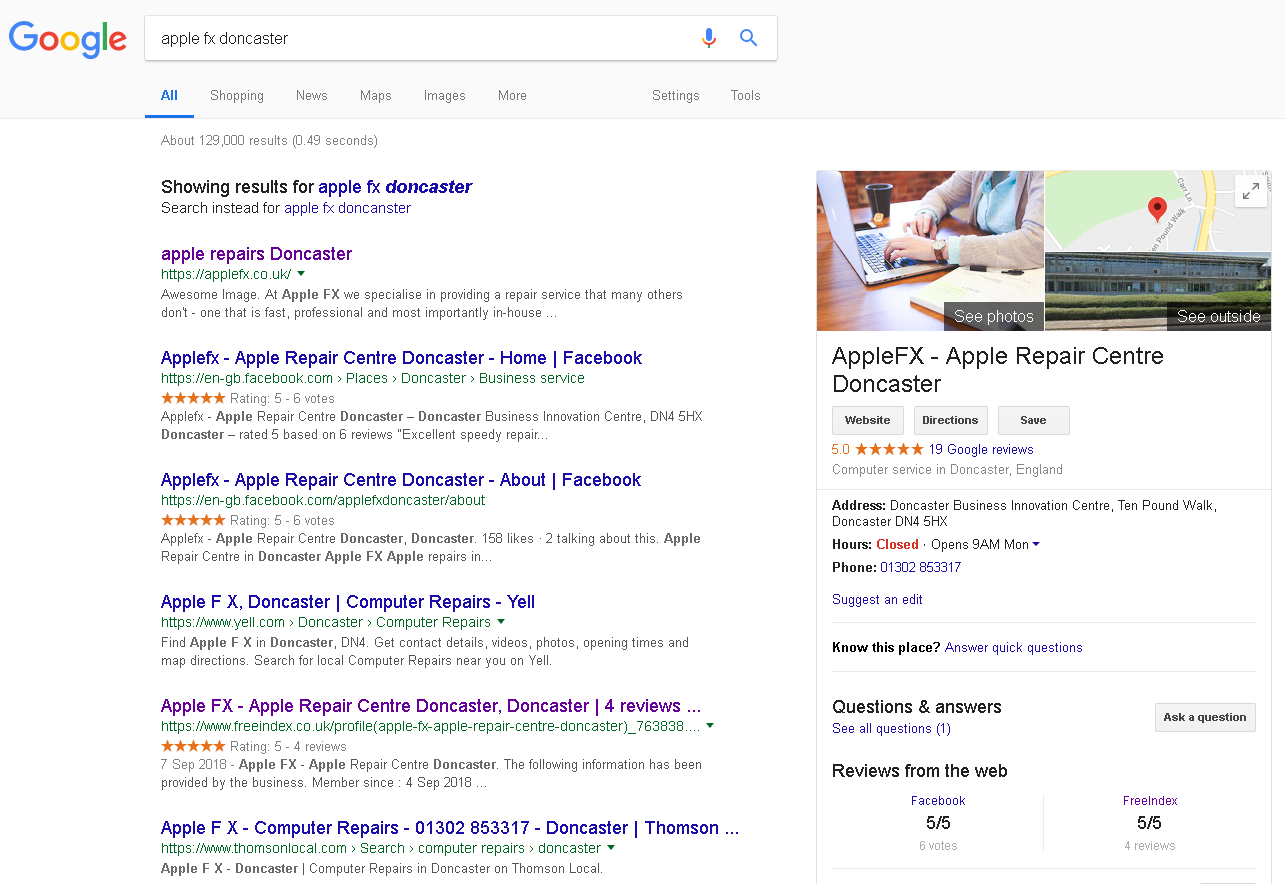Get Directions to AppleFX
1285x884 pixels.
coord(951,421)
